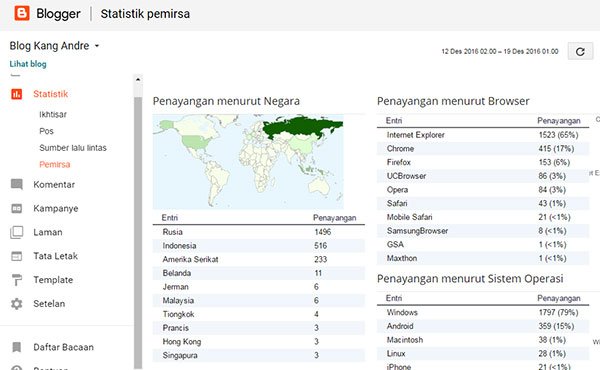Click the world map country chart

[248, 161]
